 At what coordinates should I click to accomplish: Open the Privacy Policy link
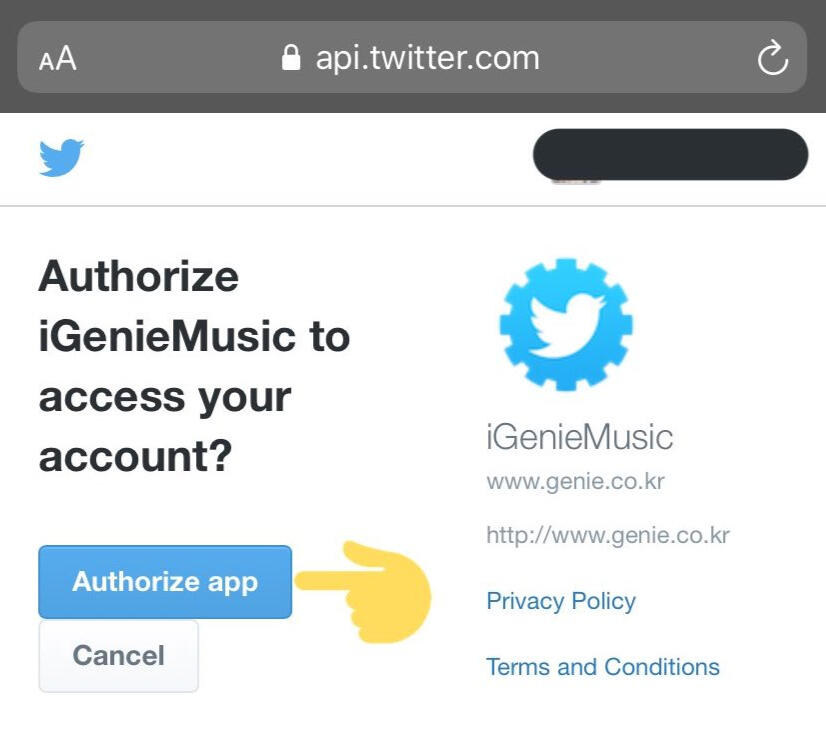click(560, 601)
